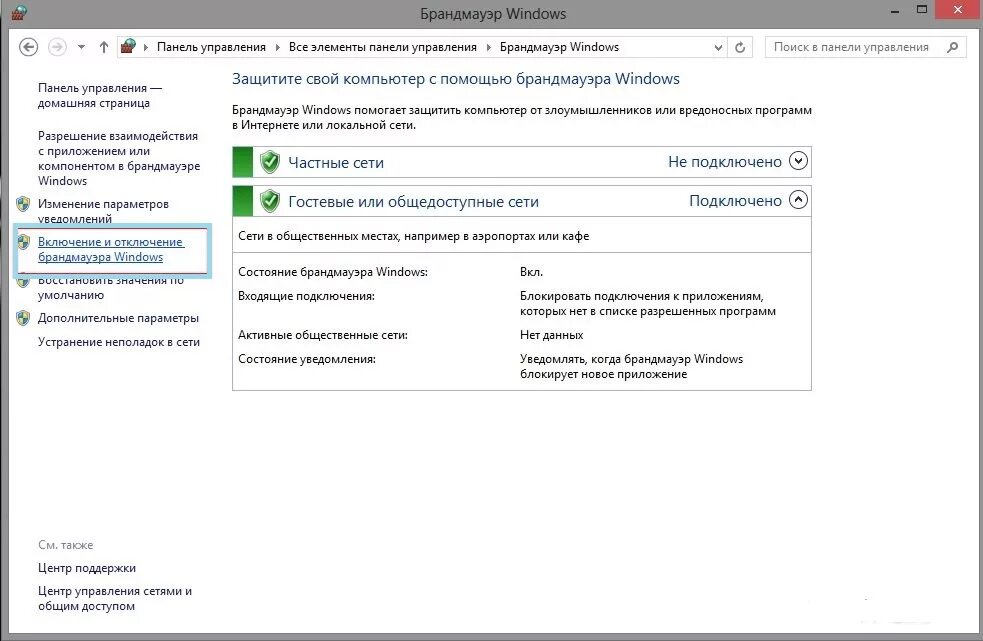Image resolution: width=983 pixels, height=641 pixels.
Task: Go forward with the Forward arrow button
Action: pyautogui.click(x=58, y=47)
